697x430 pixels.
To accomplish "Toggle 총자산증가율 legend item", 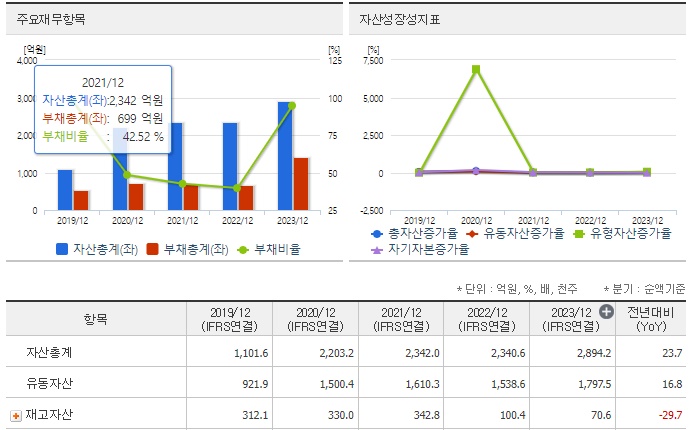I will (415, 233).
